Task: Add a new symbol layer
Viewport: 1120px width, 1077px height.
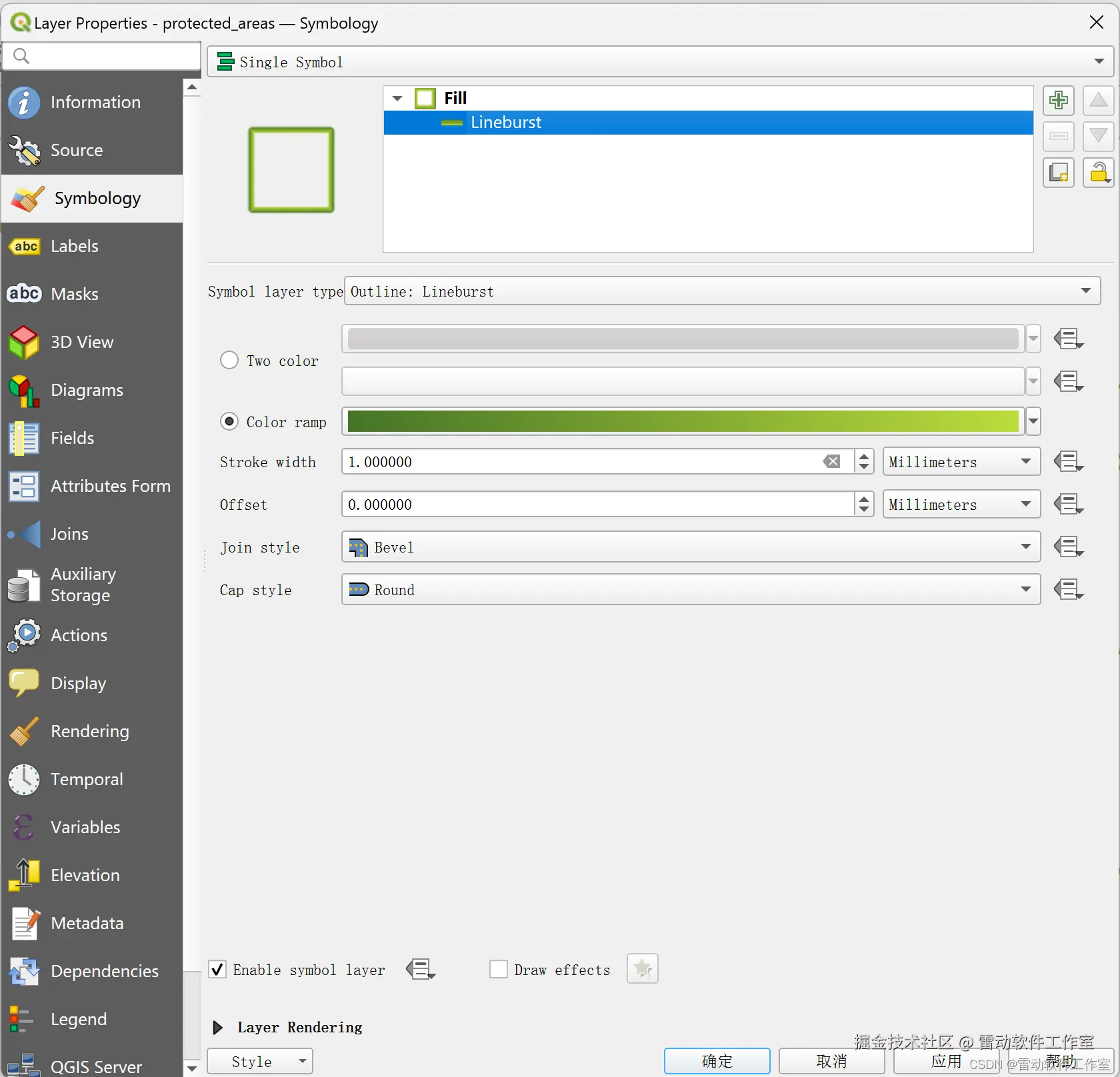Action: pyautogui.click(x=1058, y=101)
